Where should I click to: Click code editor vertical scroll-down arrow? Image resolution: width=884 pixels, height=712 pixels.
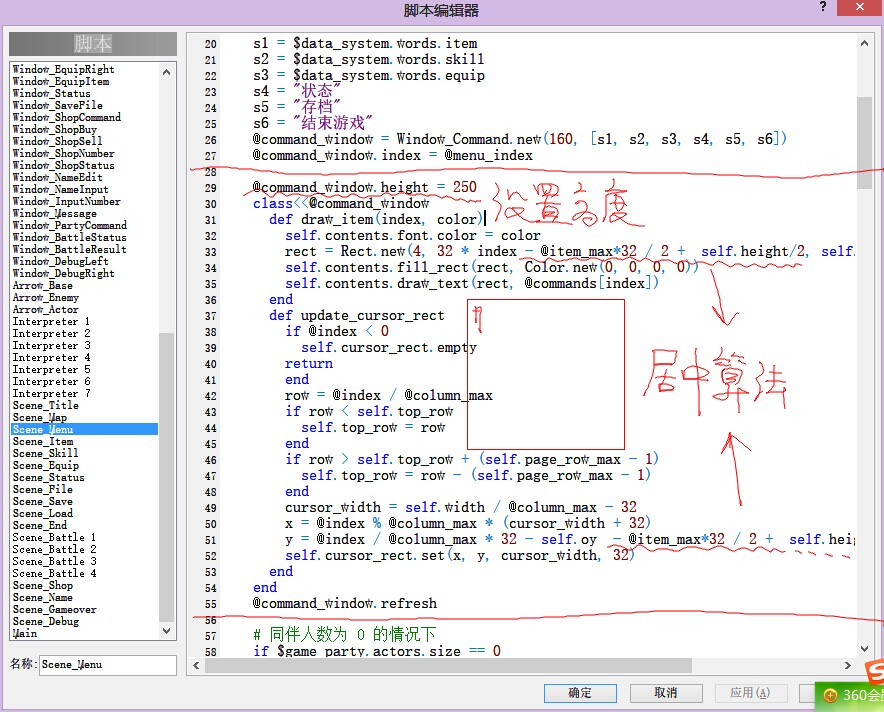pos(864,649)
